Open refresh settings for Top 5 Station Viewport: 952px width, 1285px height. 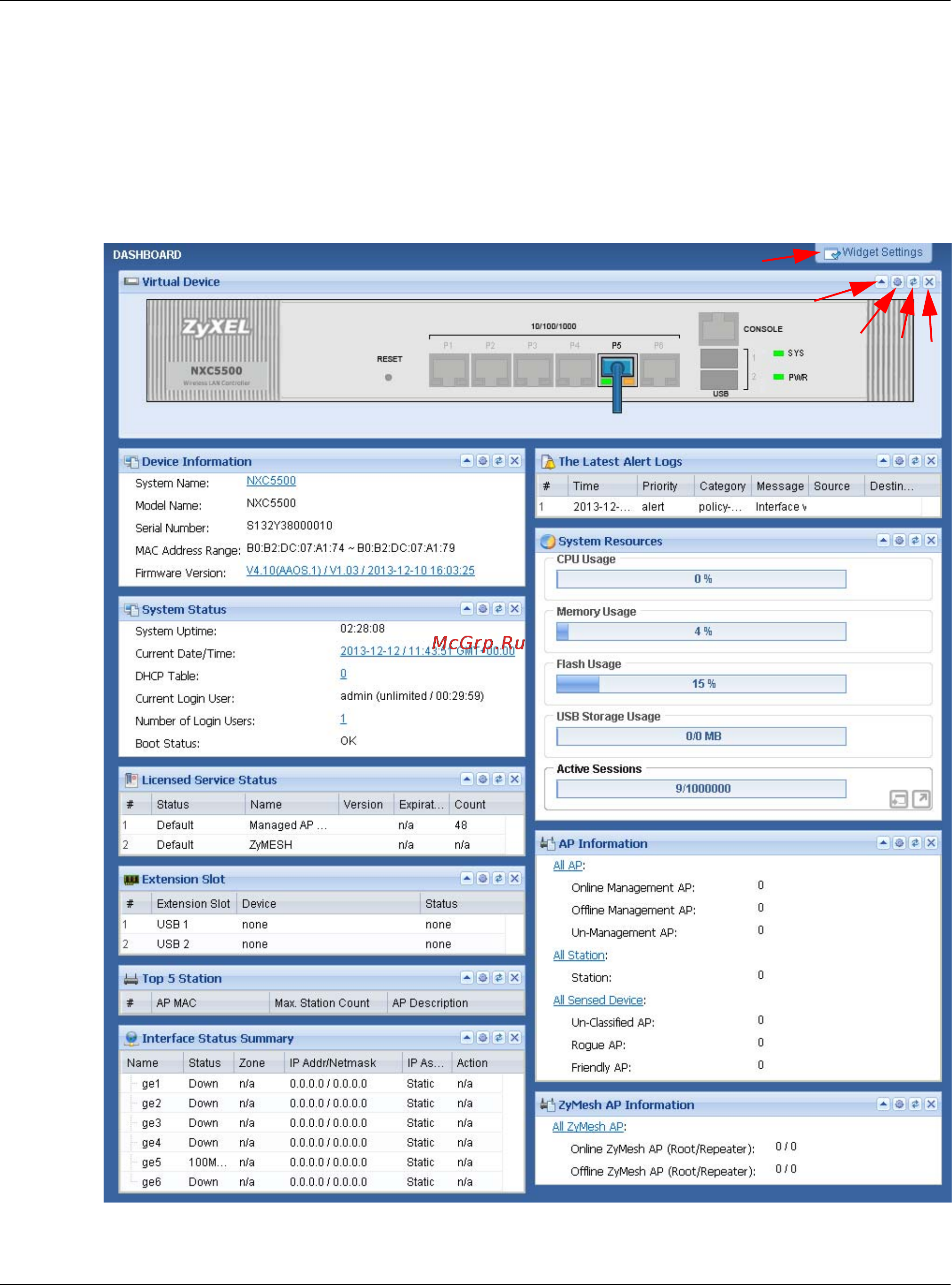[x=483, y=978]
